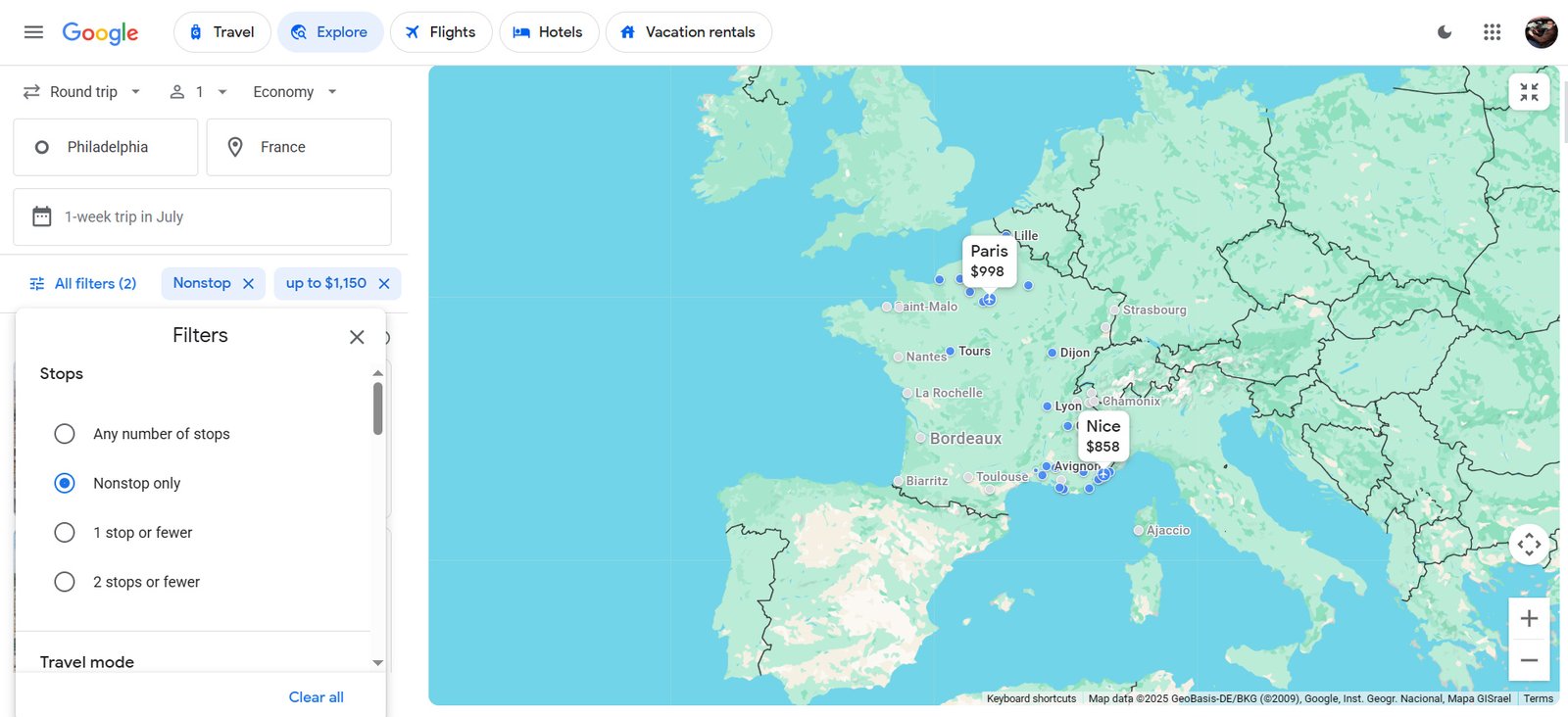Viewport: 1568px width, 717px height.
Task: Close the Filters panel
Action: coord(357,337)
